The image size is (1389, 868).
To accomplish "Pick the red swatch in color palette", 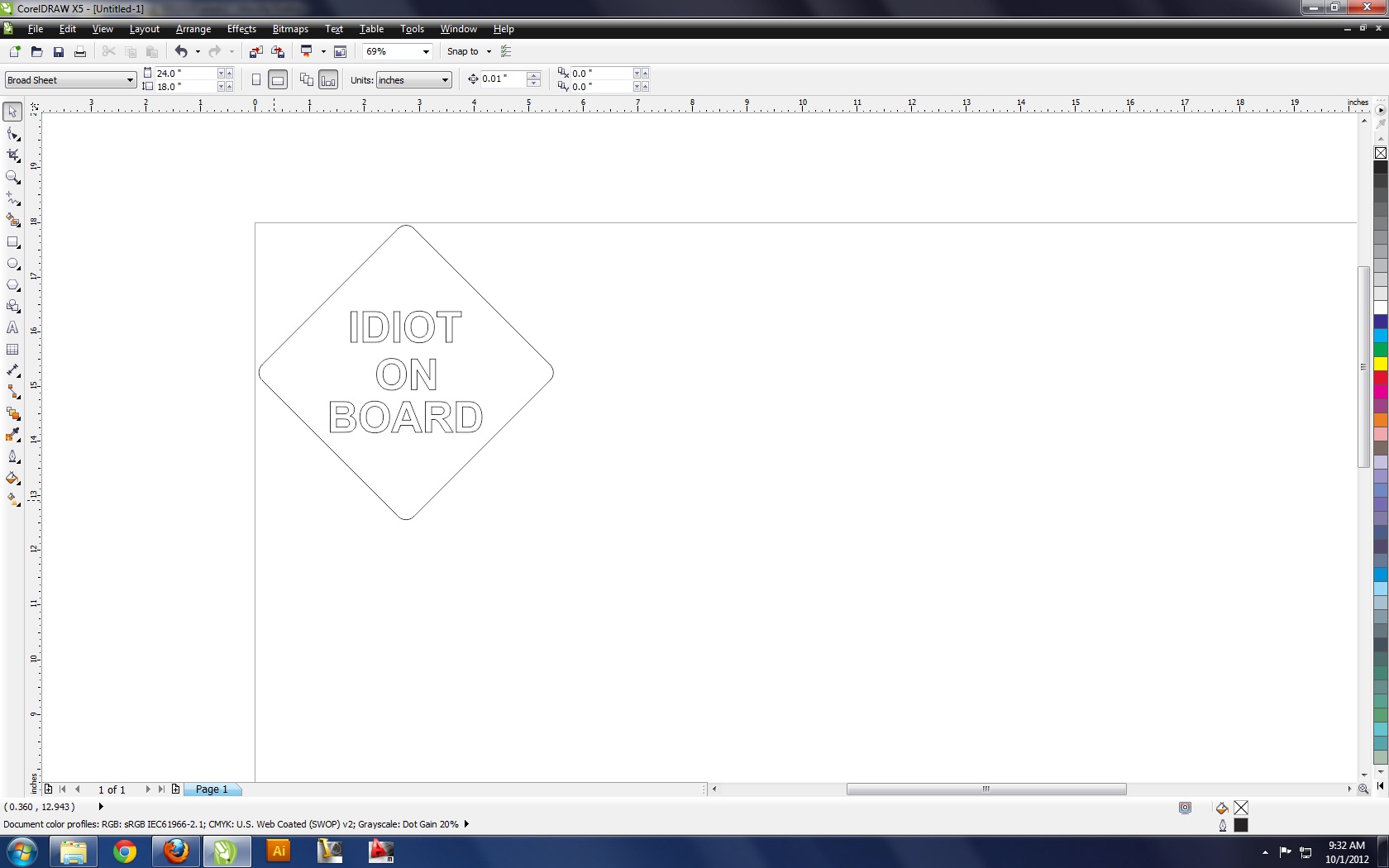I will point(1381,378).
